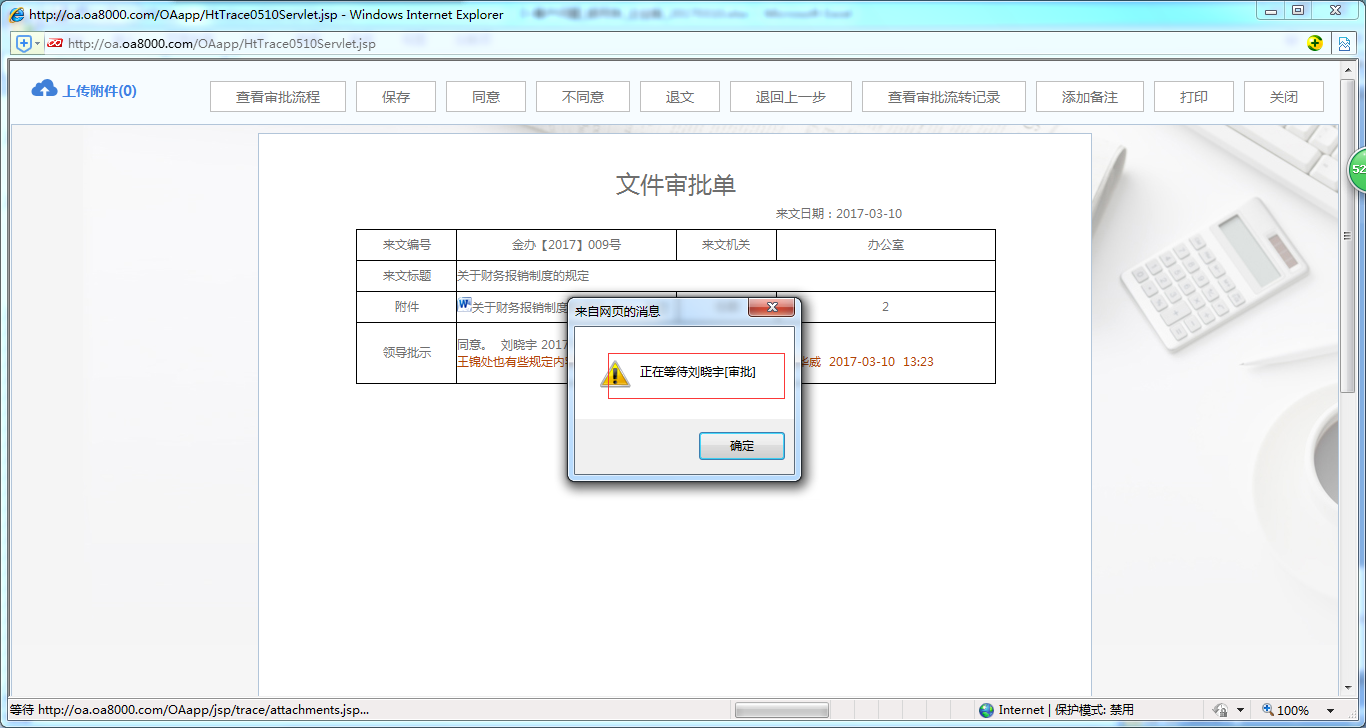
Task: Click the 附件 label cell
Action: click(406, 307)
